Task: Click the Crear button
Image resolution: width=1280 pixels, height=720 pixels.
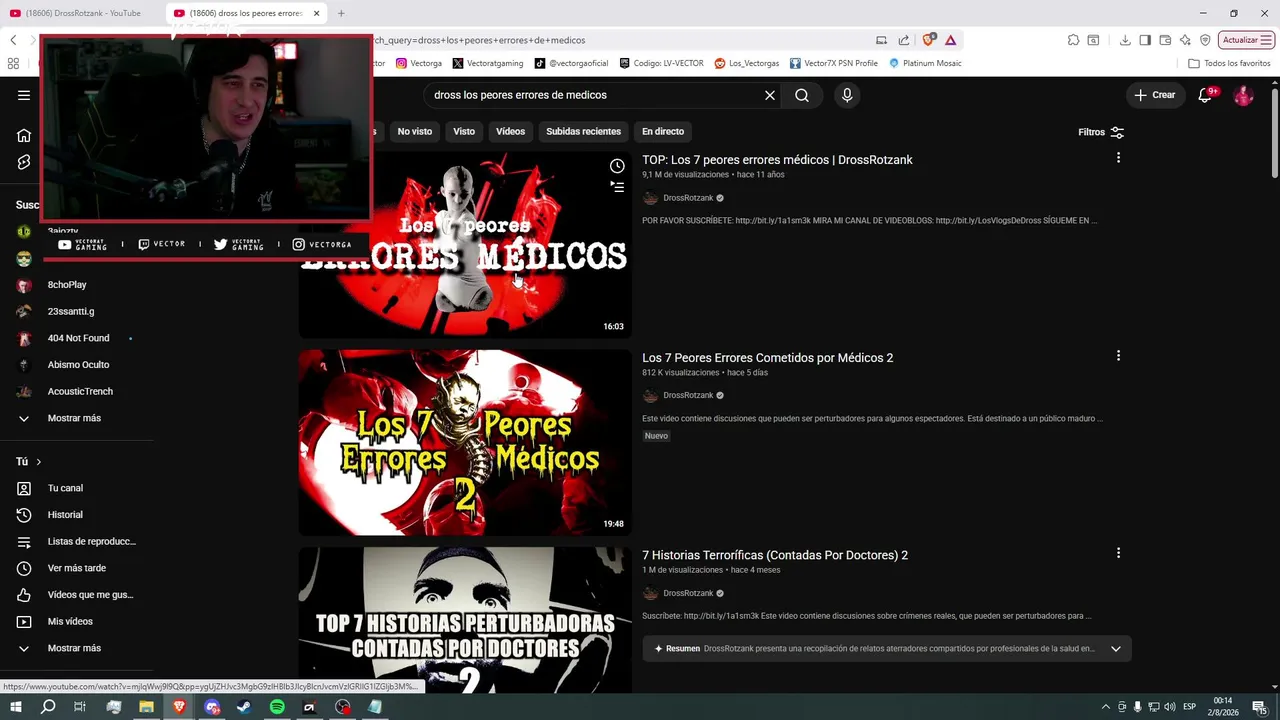Action: (1154, 95)
